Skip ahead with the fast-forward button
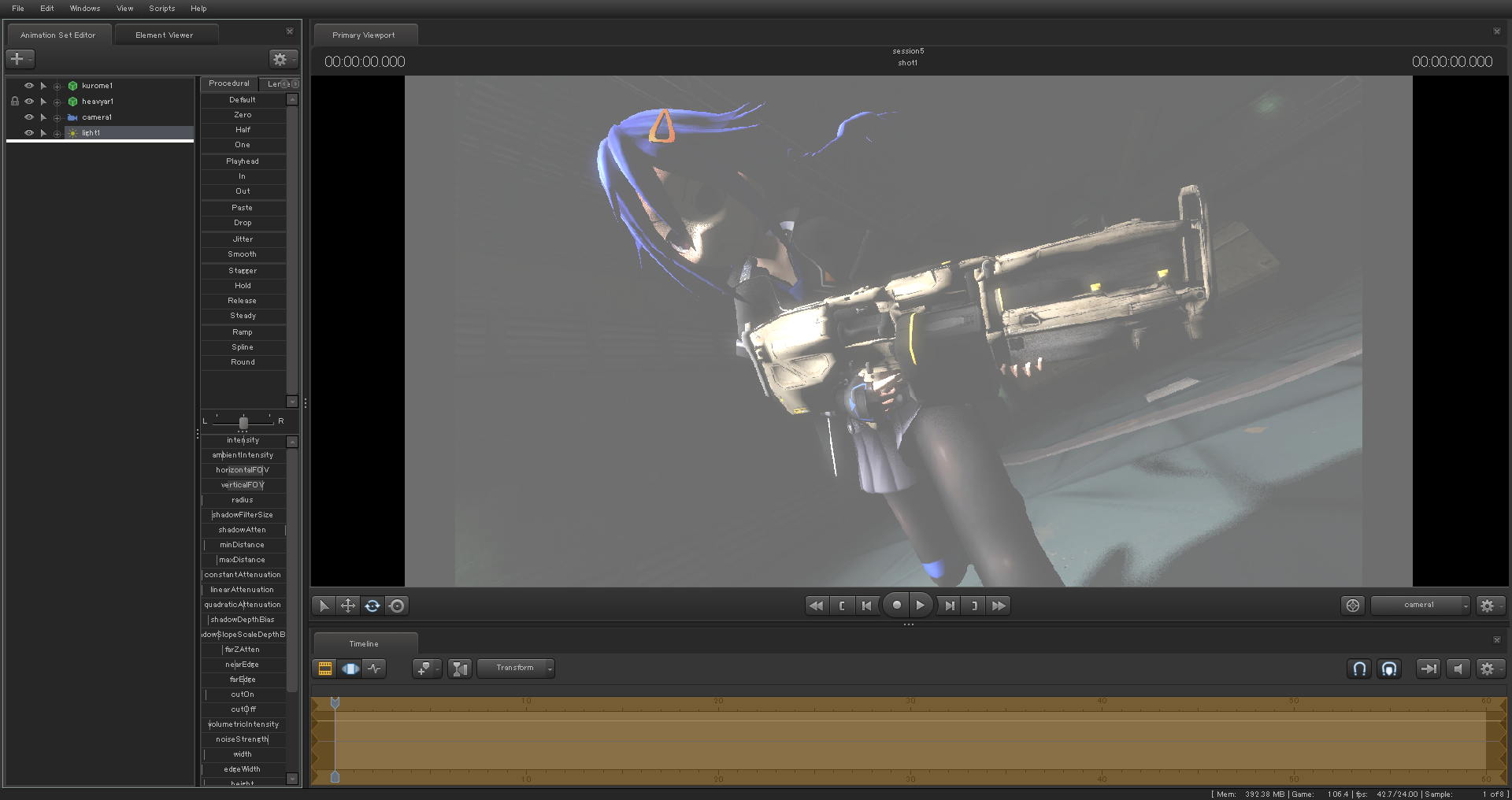 click(x=999, y=606)
